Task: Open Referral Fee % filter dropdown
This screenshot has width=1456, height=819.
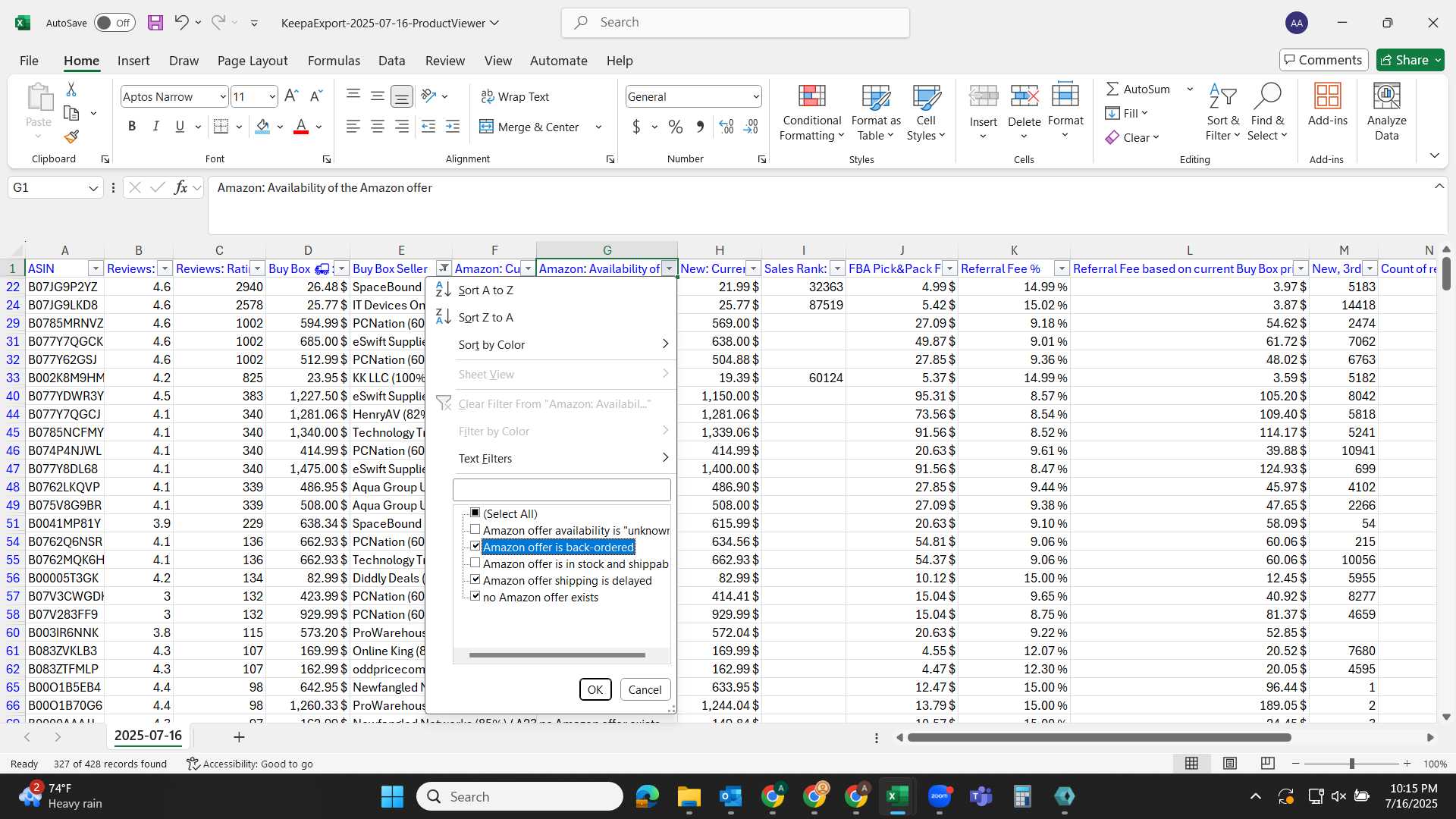Action: point(1062,268)
